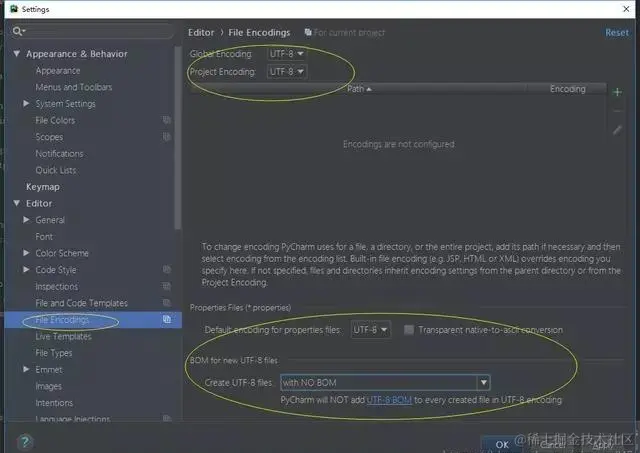Toggle Transparent native-to-ascii conversion checkbox

(x=409, y=330)
